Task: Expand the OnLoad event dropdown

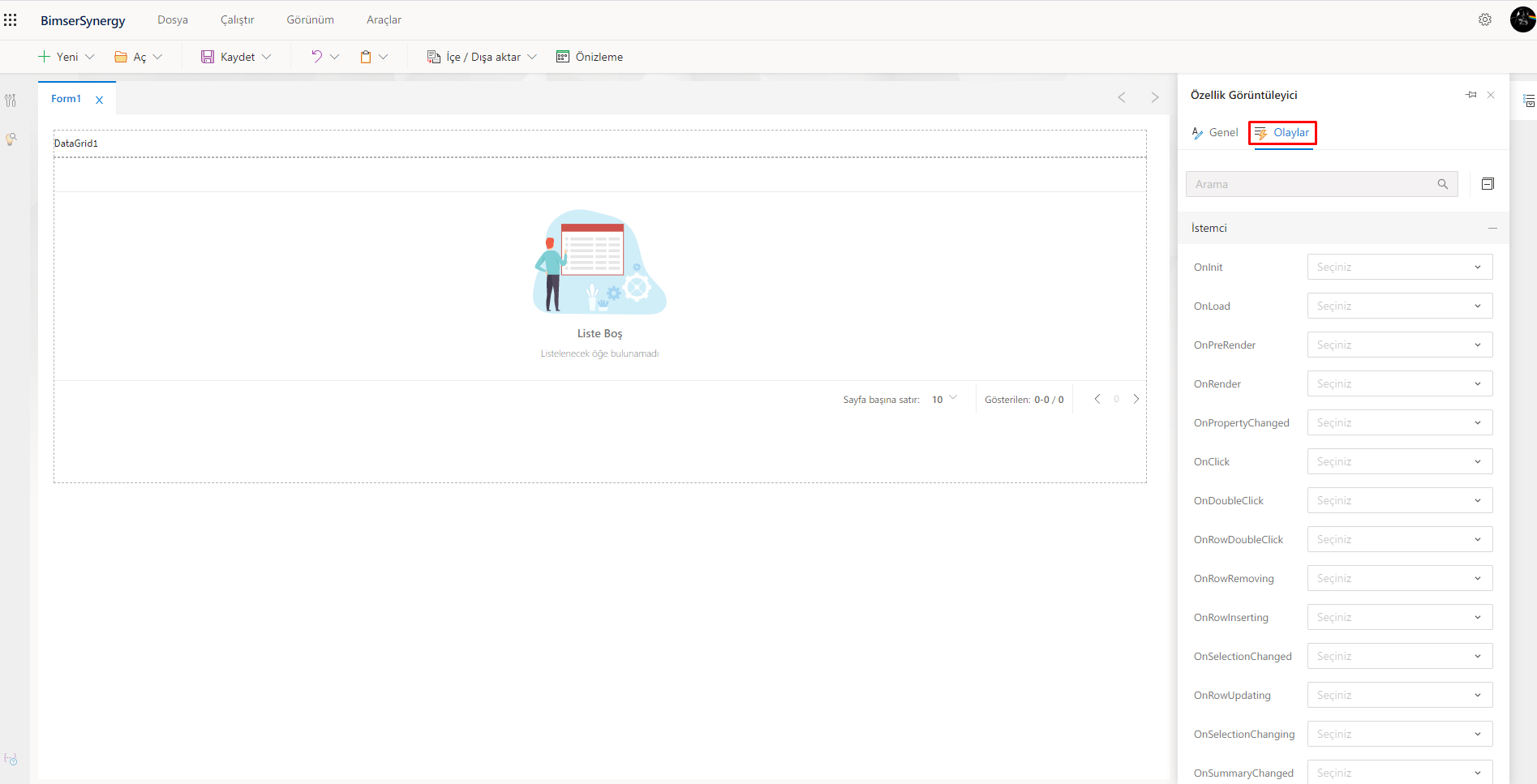Action: pyautogui.click(x=1399, y=306)
